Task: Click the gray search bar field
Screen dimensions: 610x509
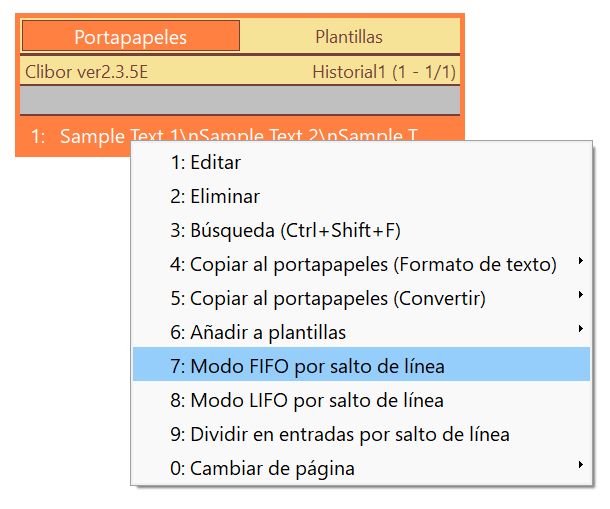Action: [x=240, y=100]
